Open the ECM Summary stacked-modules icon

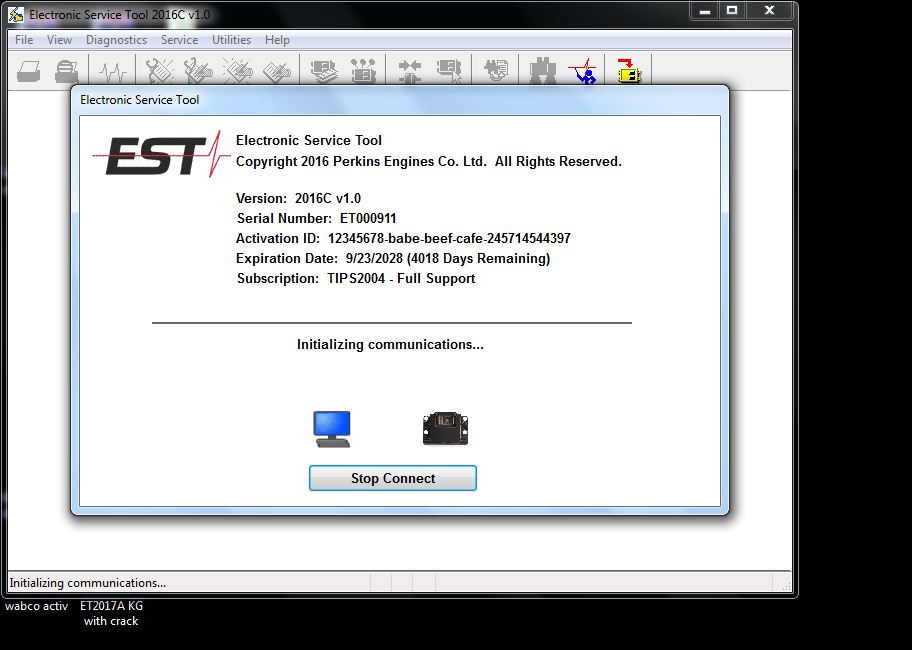point(324,72)
